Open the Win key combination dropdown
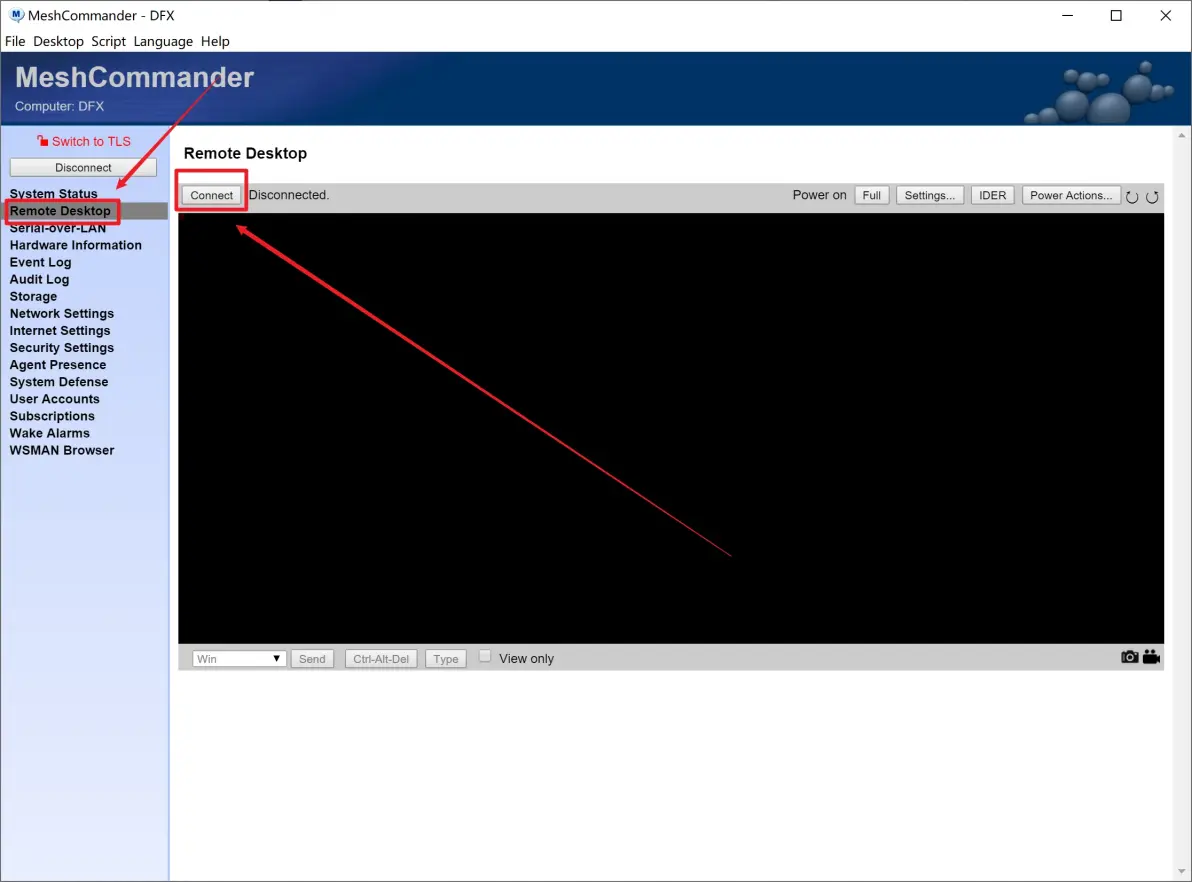 (240, 659)
